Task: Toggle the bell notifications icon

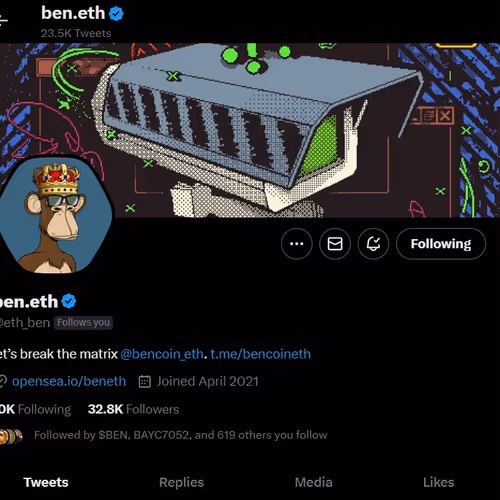Action: [x=373, y=244]
